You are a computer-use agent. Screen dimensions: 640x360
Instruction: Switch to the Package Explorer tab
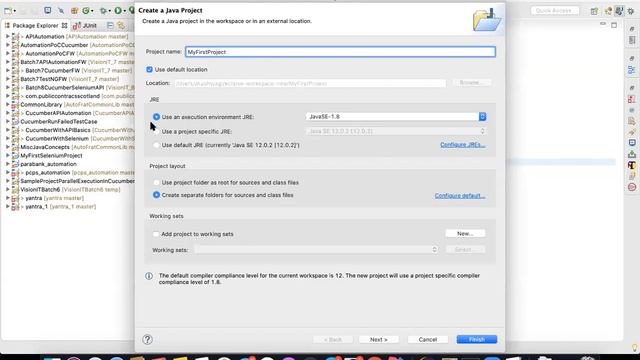[36, 25]
